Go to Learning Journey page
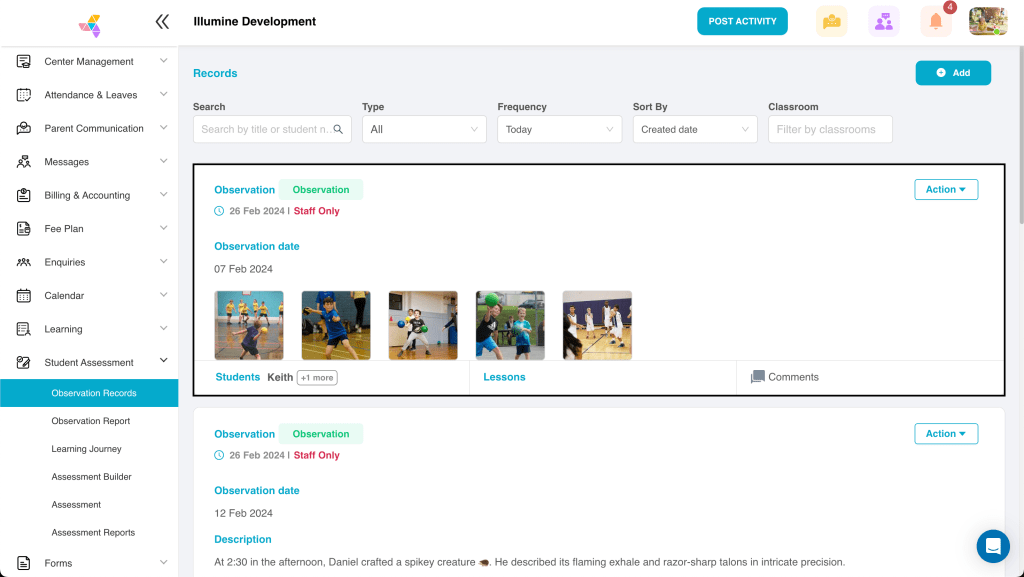This screenshot has height=577, width=1024. tap(86, 449)
